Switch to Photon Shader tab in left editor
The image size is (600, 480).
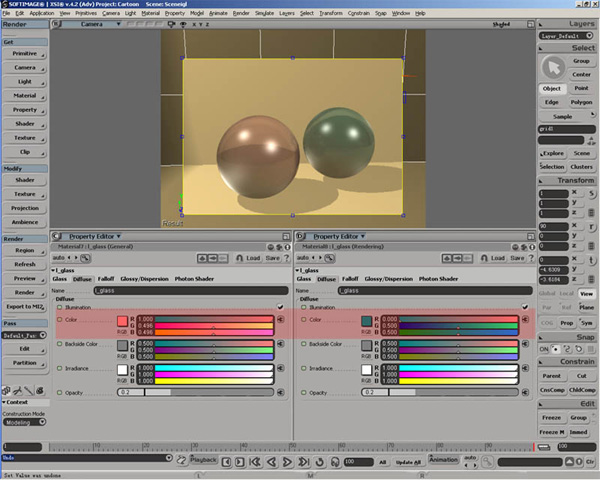click(x=194, y=279)
